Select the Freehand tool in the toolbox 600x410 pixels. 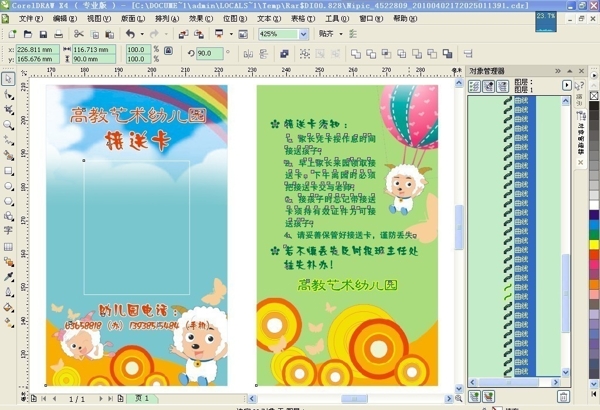point(8,140)
